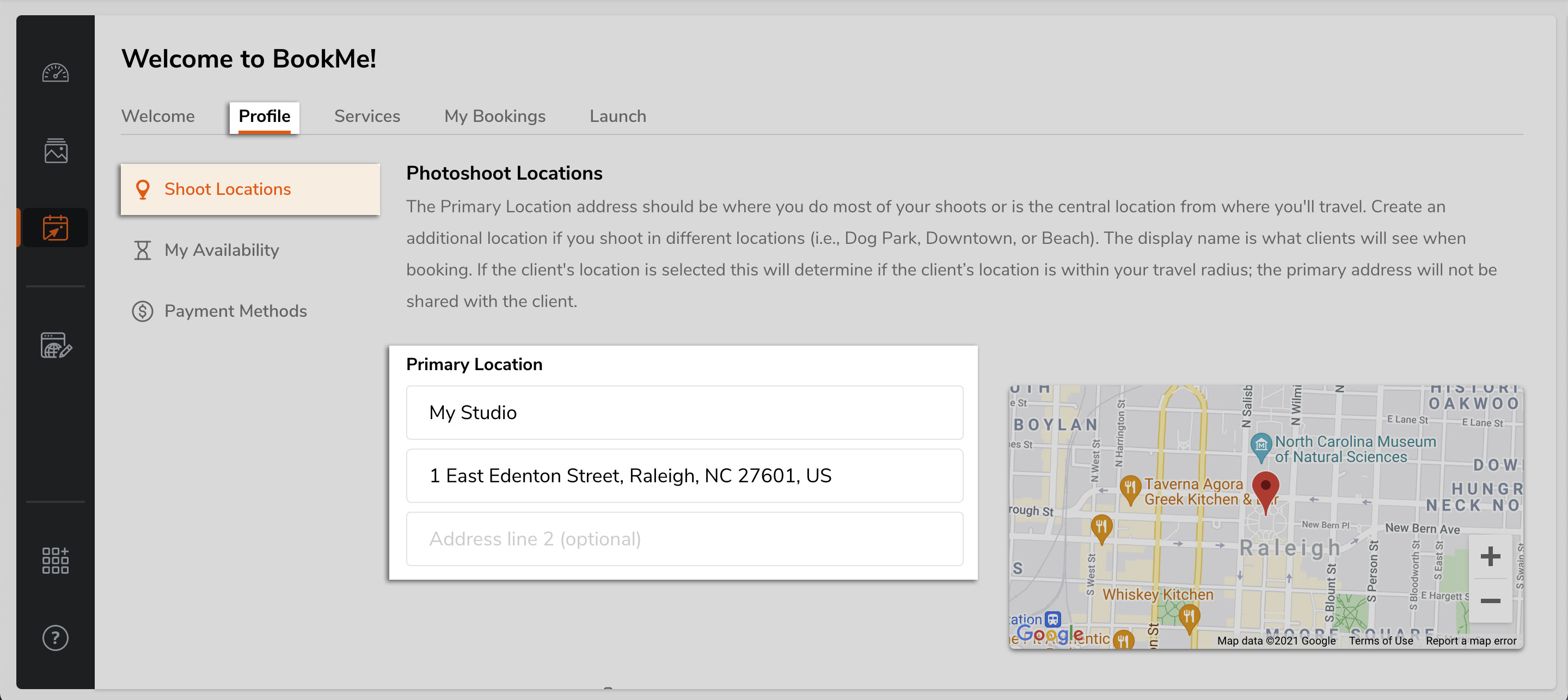Viewport: 1568px width, 700px height.
Task: Click the orange restaurant pin near West St
Action: click(1101, 529)
